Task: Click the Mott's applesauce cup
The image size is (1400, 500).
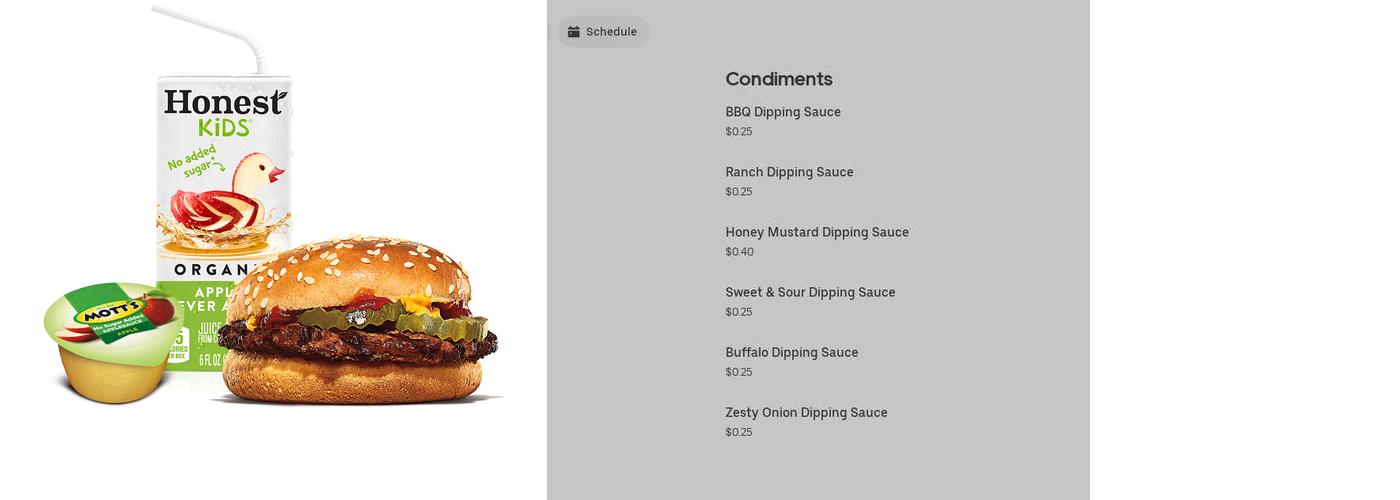Action: point(112,342)
